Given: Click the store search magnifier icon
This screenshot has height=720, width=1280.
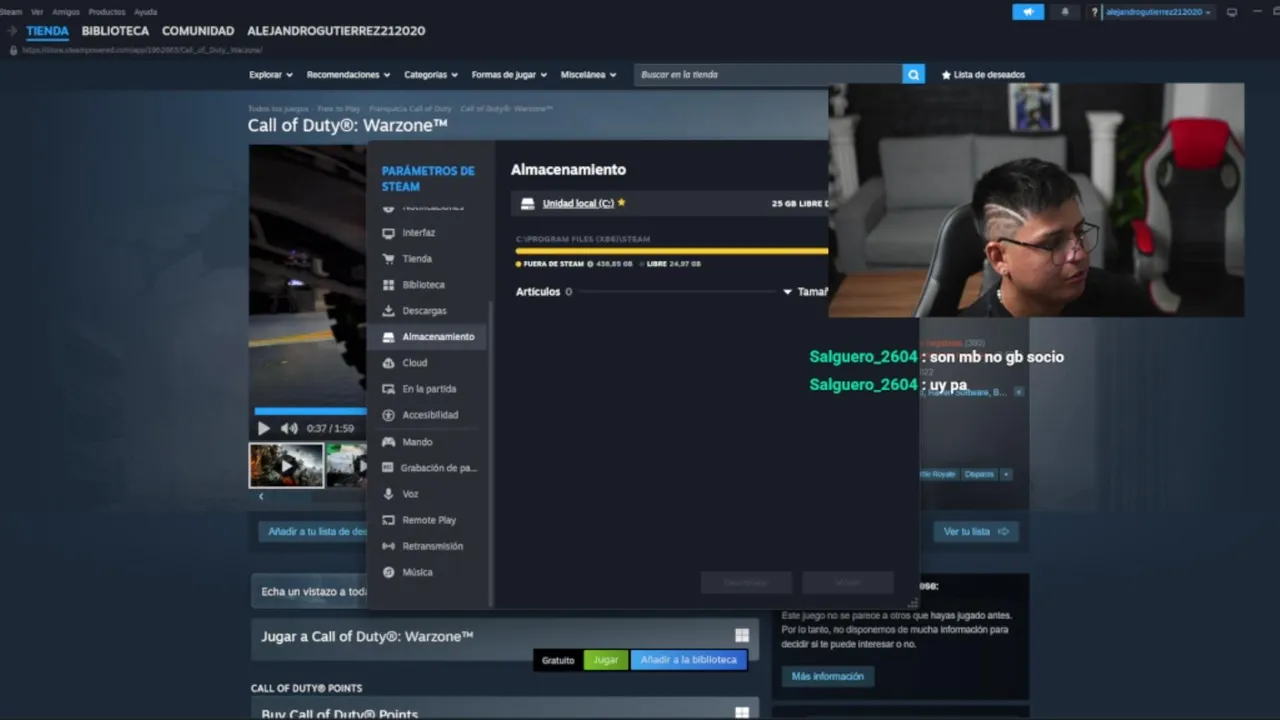Looking at the screenshot, I should [x=913, y=74].
